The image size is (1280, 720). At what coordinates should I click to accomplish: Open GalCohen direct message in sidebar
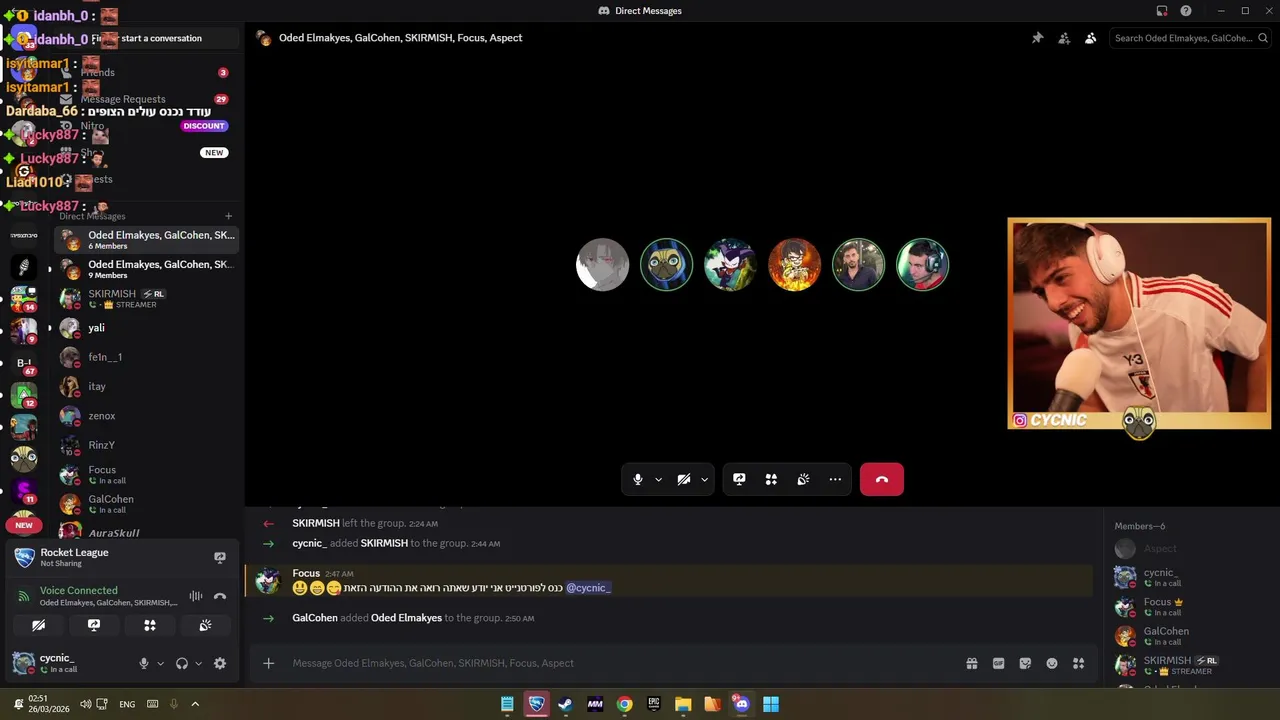tap(145, 504)
